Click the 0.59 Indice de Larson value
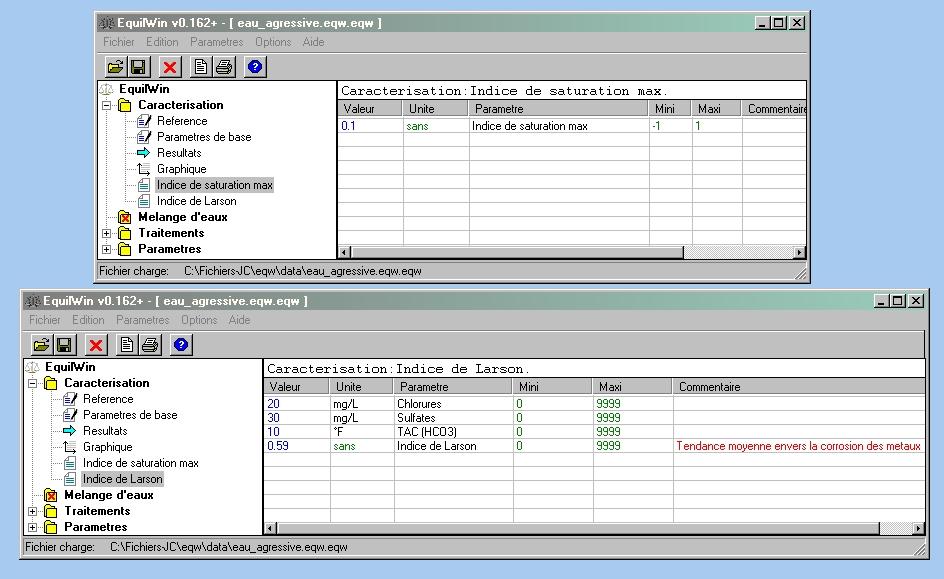Screen dimensions: 944x579 click(297, 446)
